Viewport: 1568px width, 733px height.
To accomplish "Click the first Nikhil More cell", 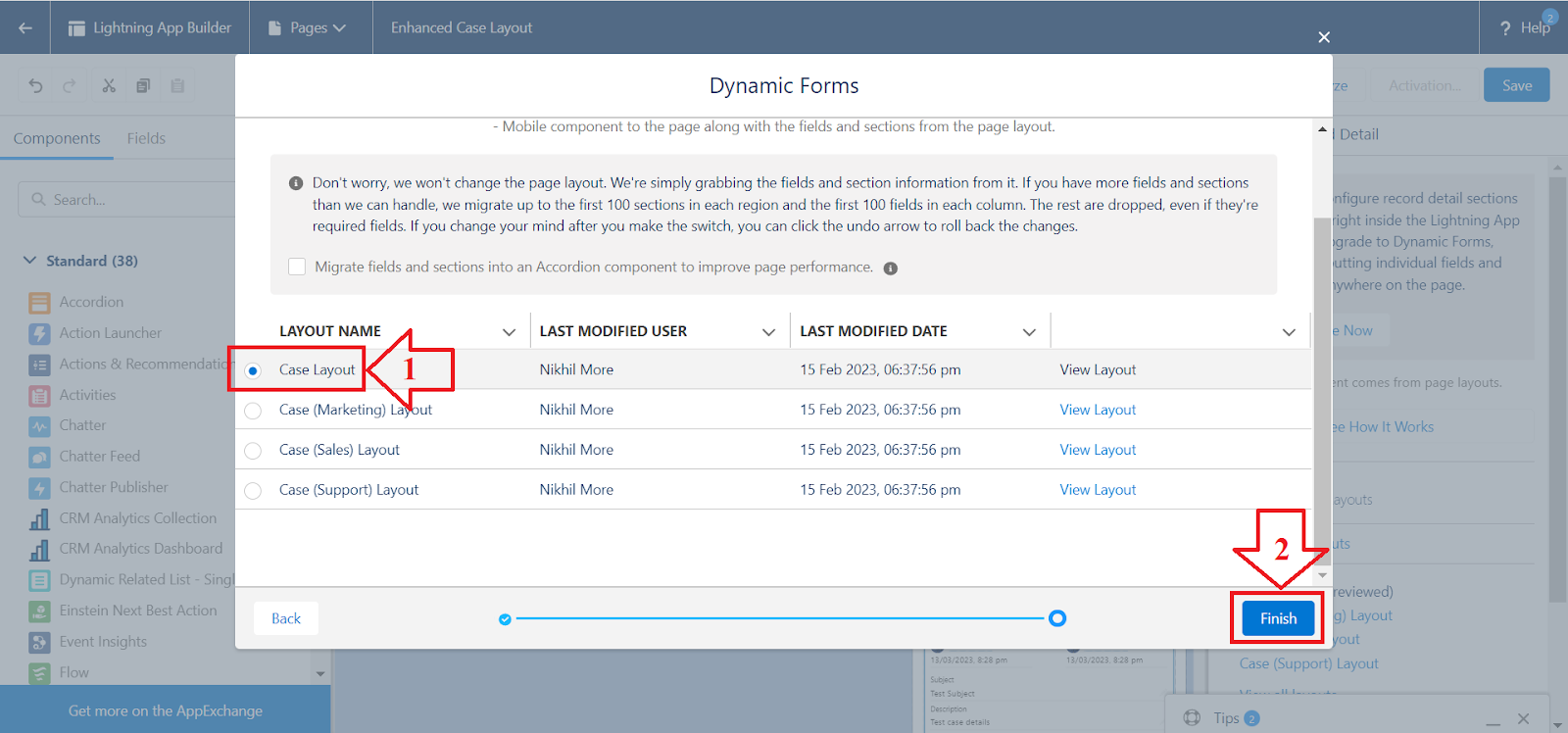I will click(576, 369).
